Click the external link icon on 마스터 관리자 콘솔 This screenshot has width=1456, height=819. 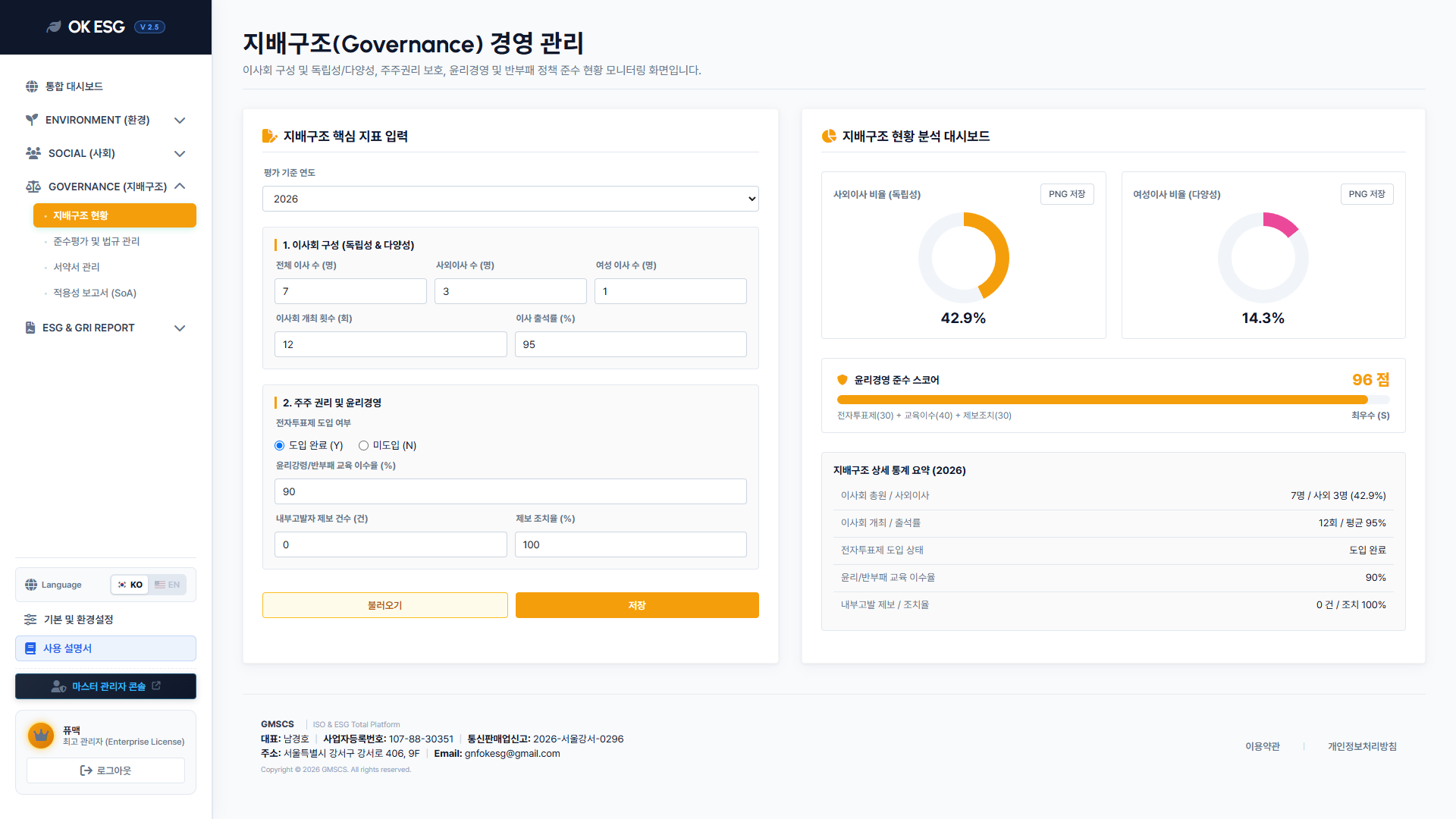pos(156,686)
